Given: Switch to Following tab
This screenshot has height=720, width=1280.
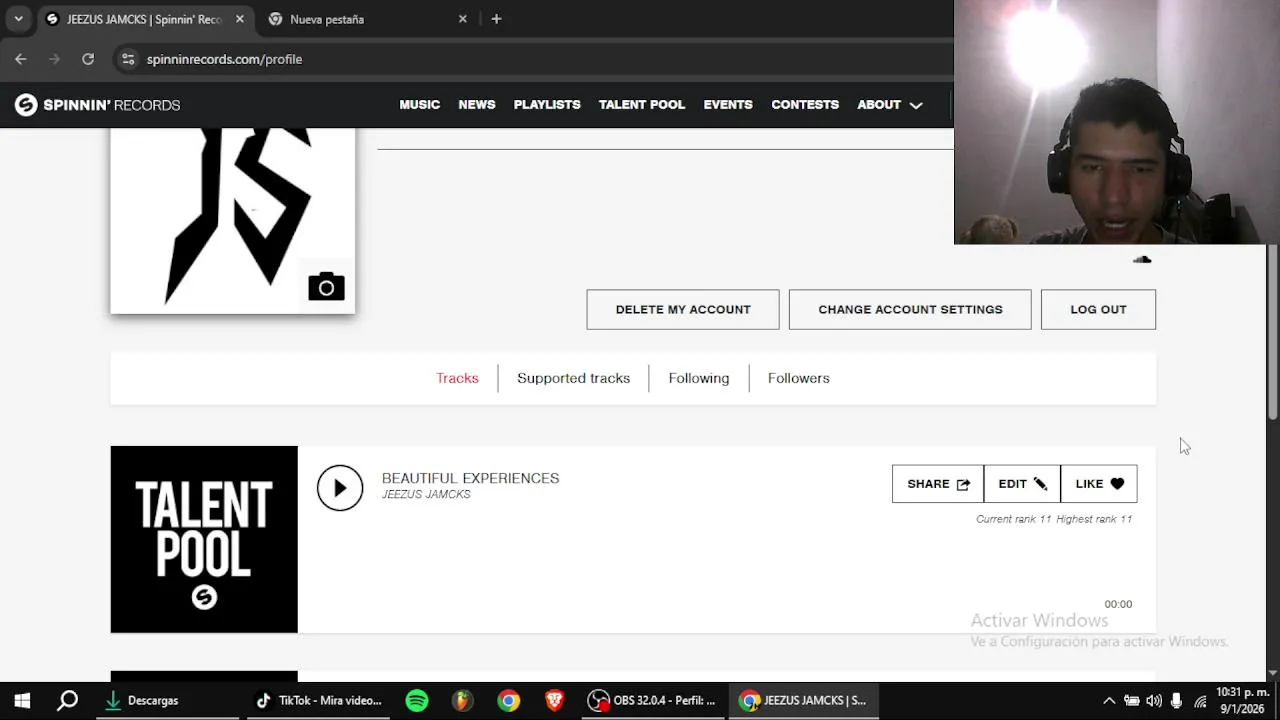Looking at the screenshot, I should pyautogui.click(x=699, y=378).
